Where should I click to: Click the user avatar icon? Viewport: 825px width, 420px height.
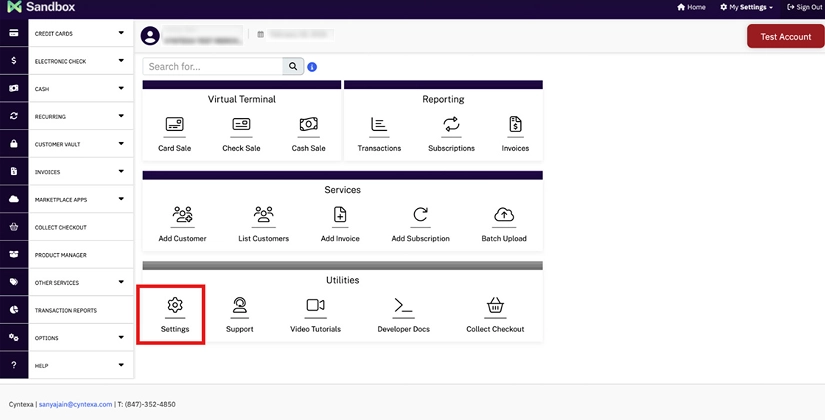pos(150,36)
